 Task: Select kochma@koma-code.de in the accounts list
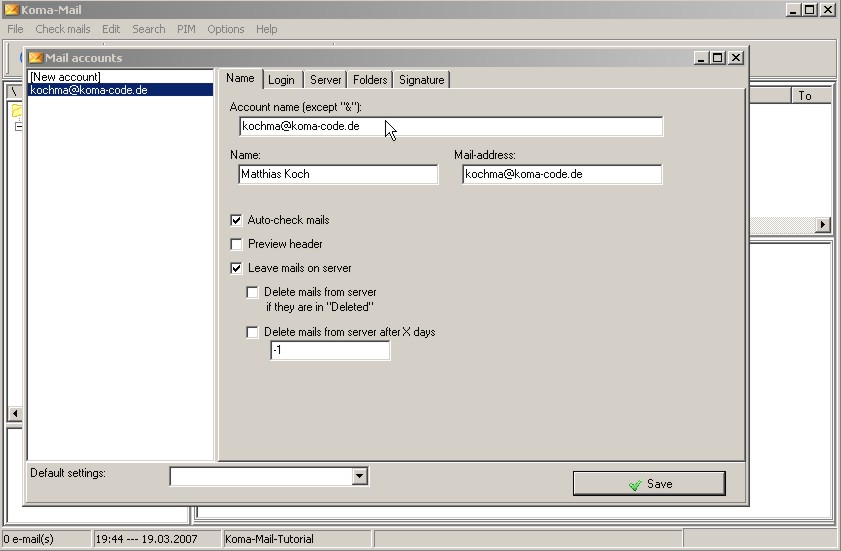point(120,90)
